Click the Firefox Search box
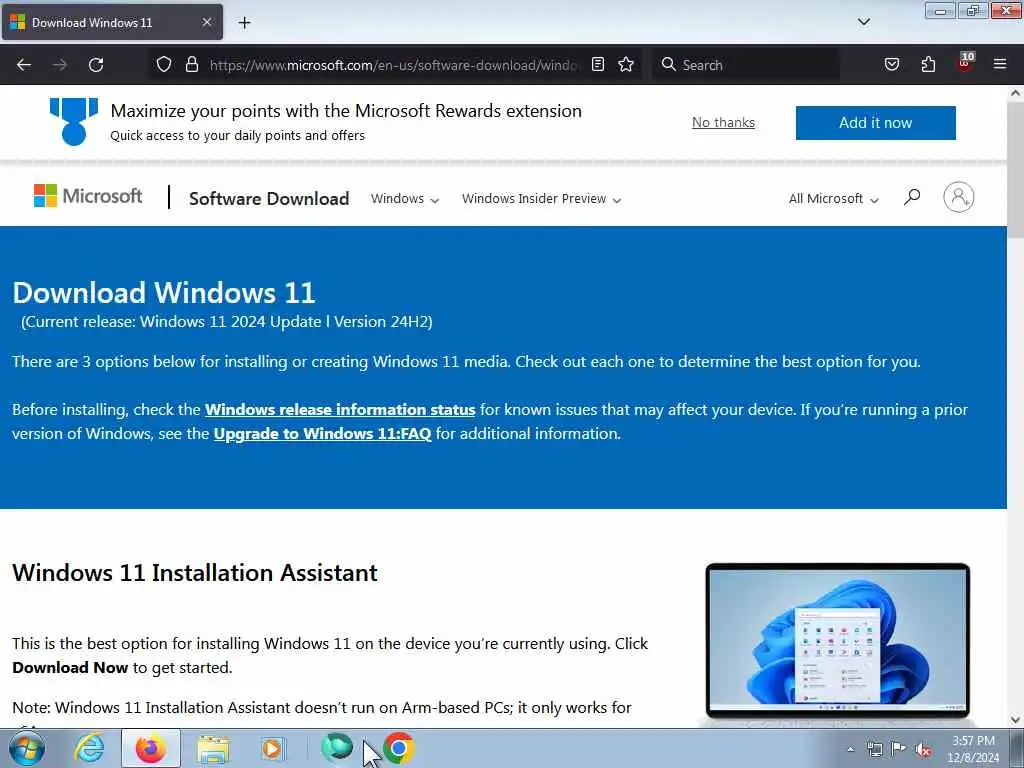The image size is (1024, 768). 746,65
